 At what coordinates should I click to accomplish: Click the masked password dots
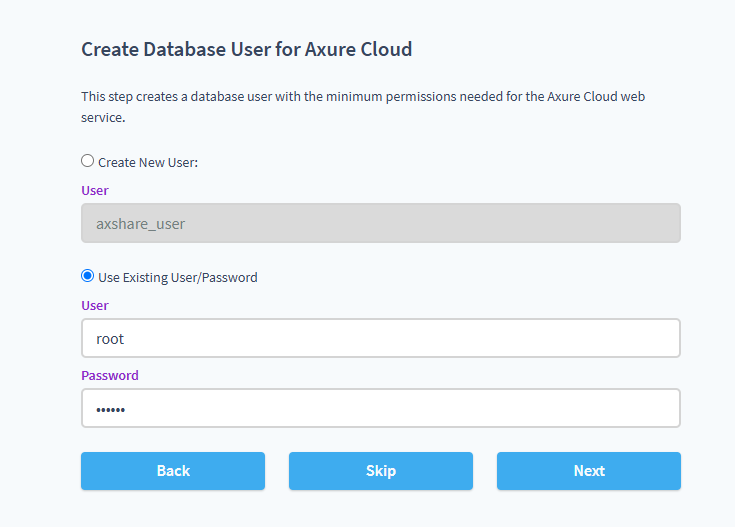click(111, 409)
